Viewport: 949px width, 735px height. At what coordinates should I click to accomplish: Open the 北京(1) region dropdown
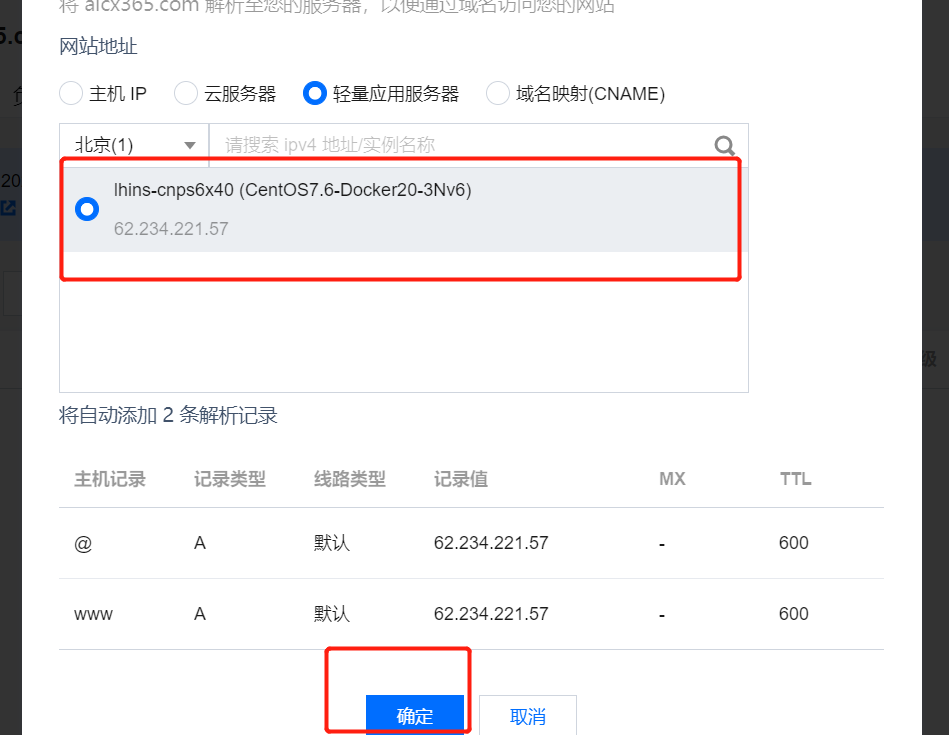pyautogui.click(x=134, y=145)
